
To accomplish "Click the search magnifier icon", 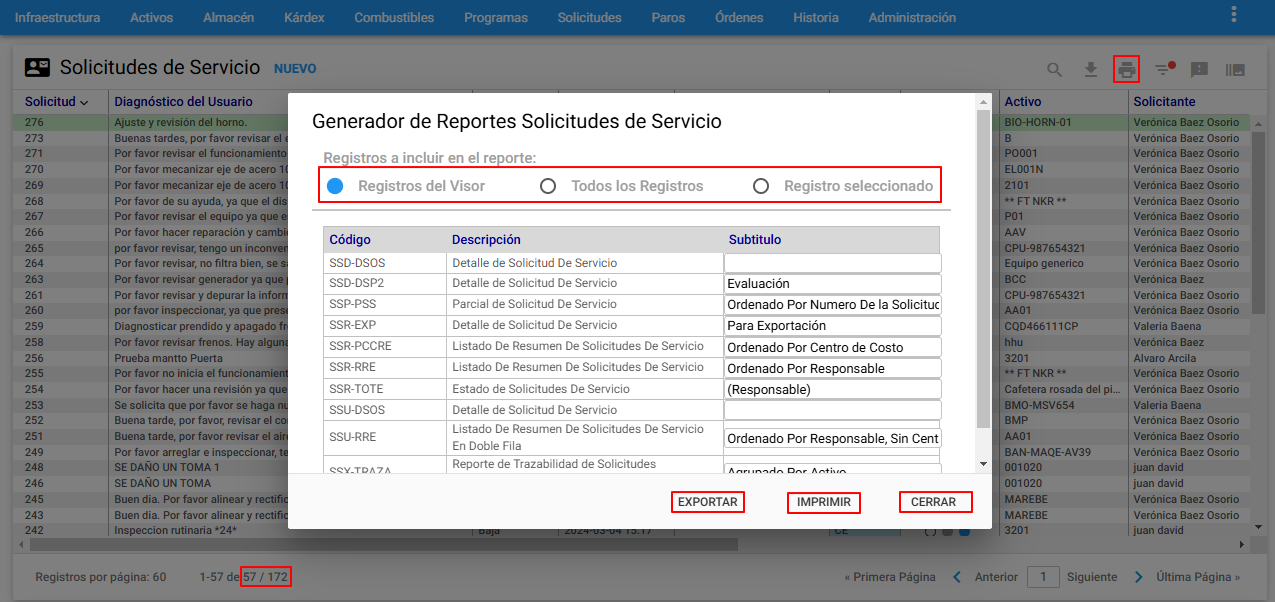I will (x=1055, y=70).
